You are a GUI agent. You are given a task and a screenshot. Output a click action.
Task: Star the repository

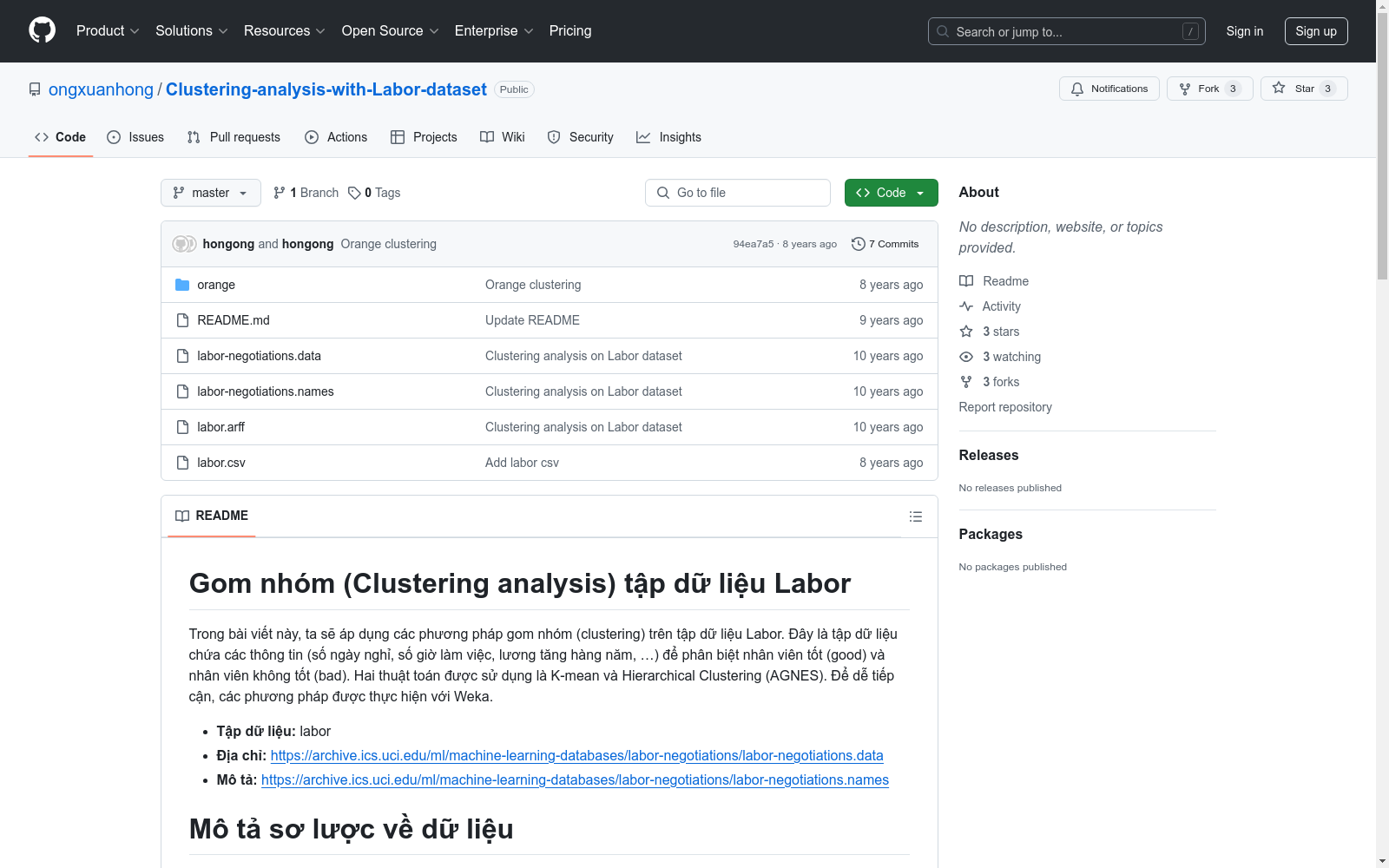(x=1304, y=89)
